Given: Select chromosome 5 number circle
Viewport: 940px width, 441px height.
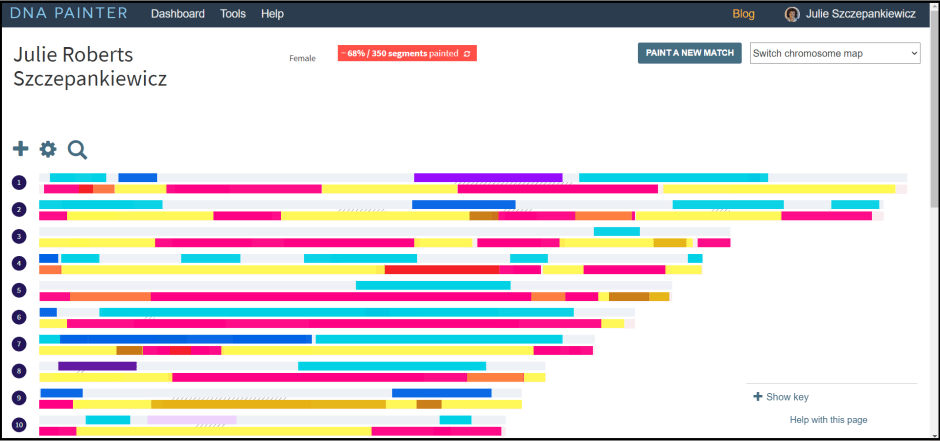Looking at the screenshot, I should tap(19, 290).
